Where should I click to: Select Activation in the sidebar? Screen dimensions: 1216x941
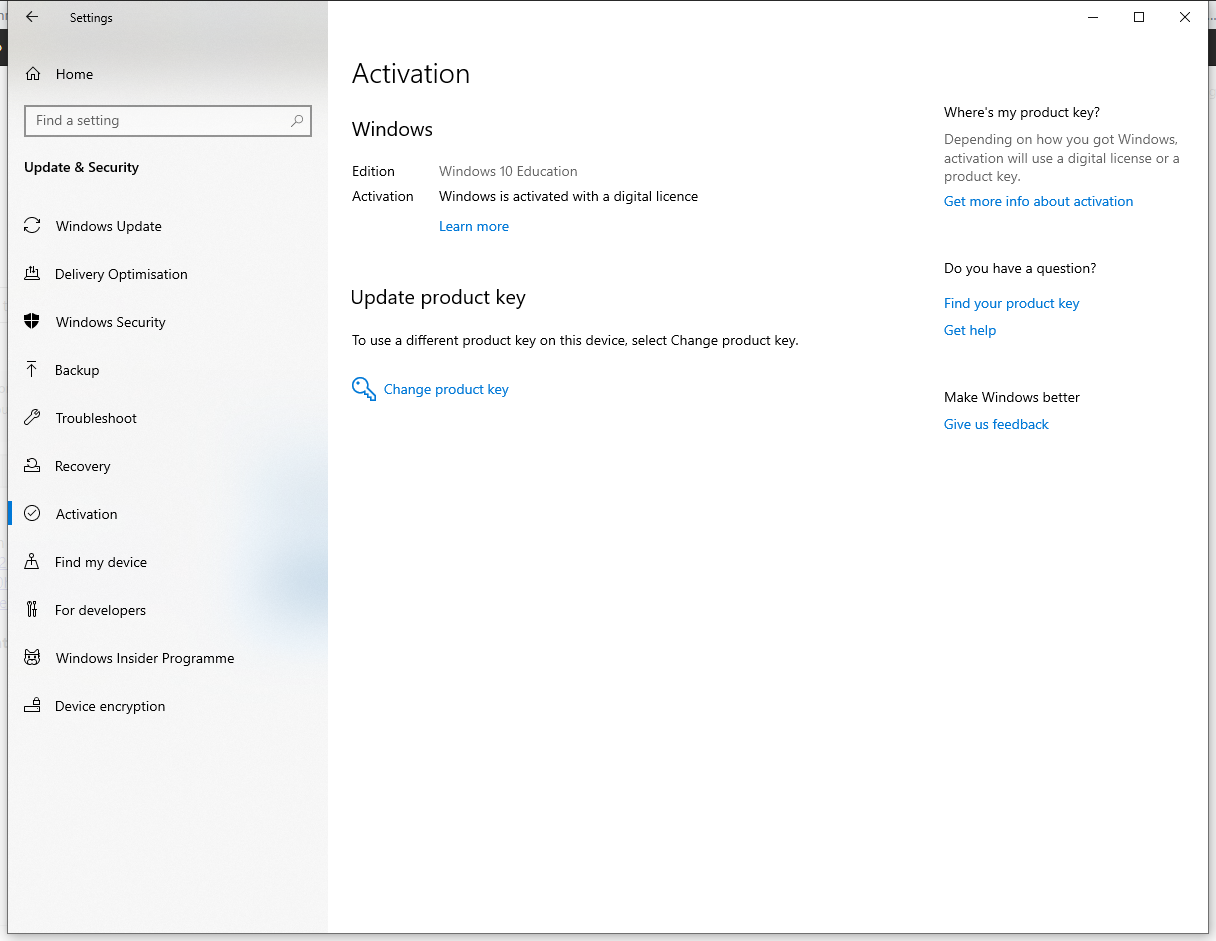(86, 514)
